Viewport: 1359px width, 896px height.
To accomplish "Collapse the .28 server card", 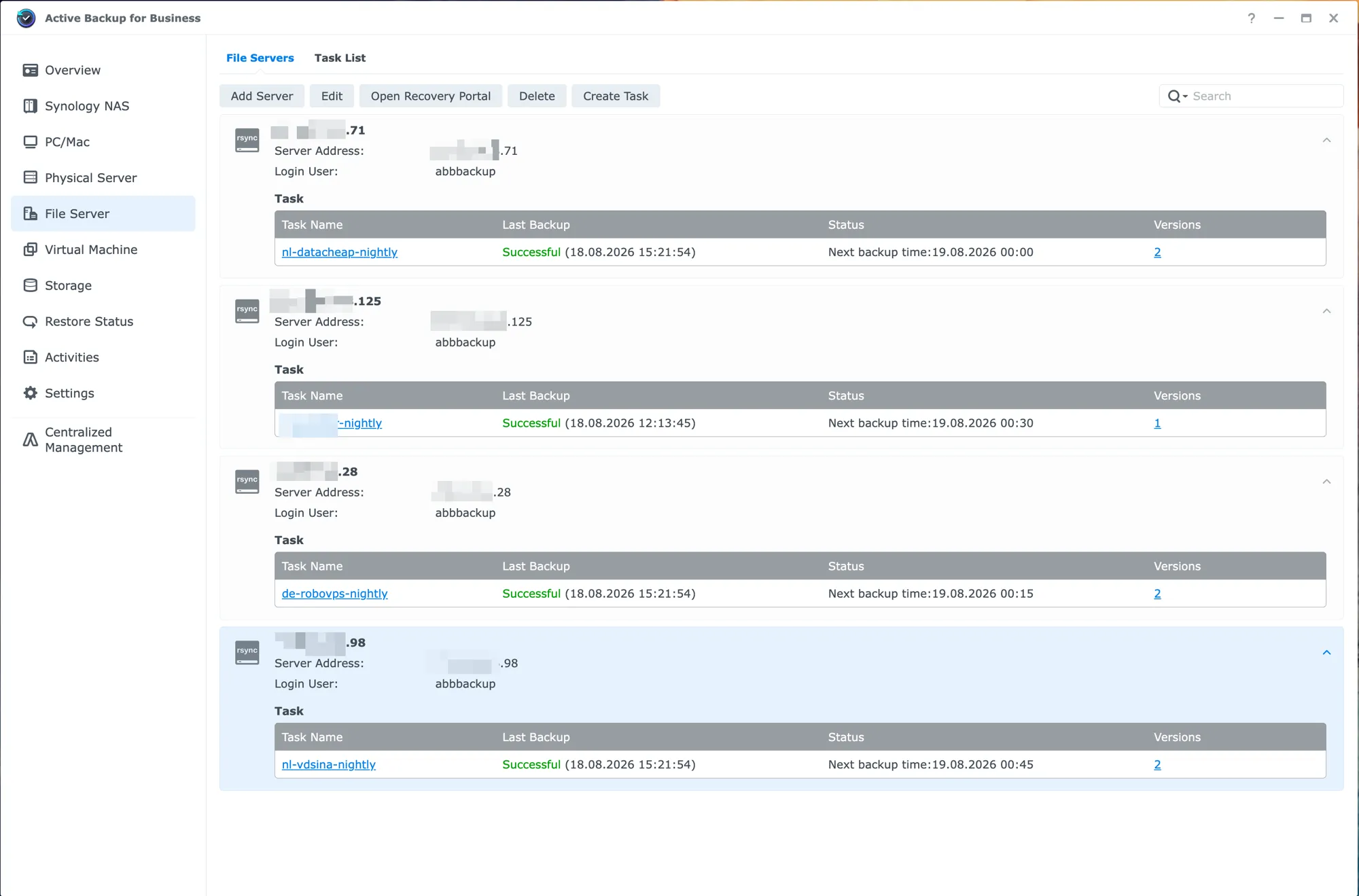I will coord(1326,482).
